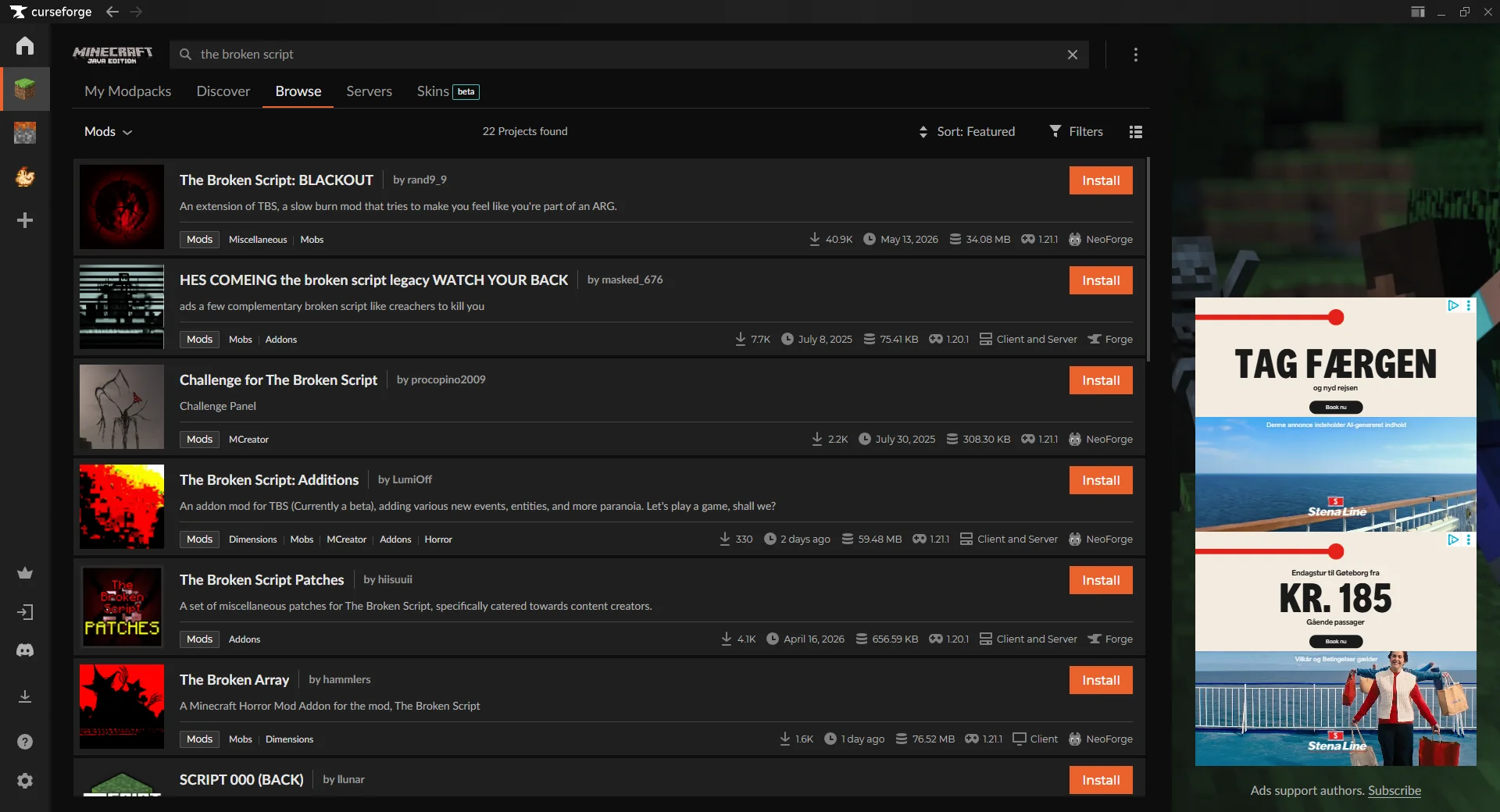Open The Broken Array thumbnail
This screenshot has height=812, width=1500.
click(x=122, y=707)
